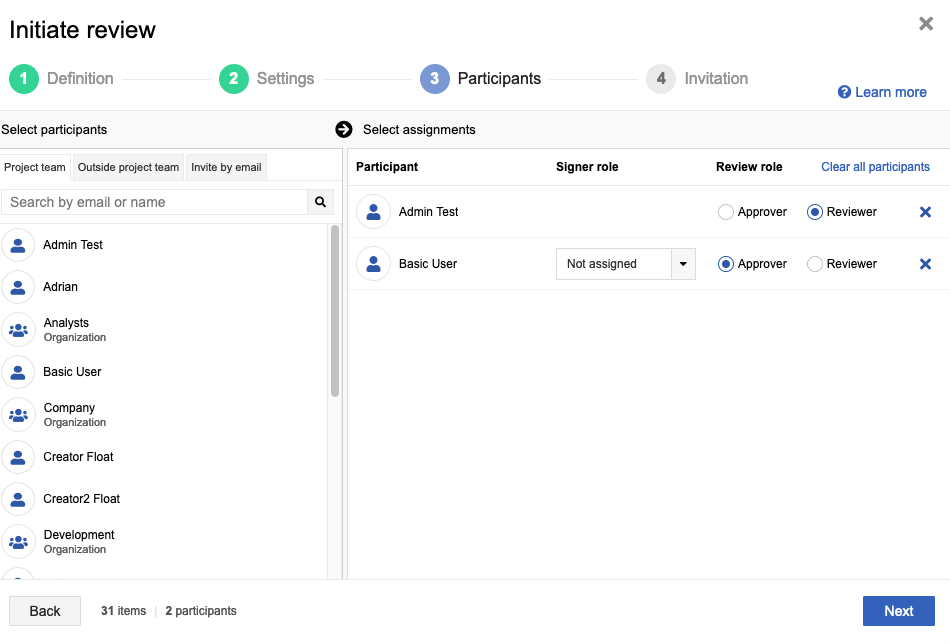The height and width of the screenshot is (644, 950).
Task: Click the participant list scrollbar
Action: pyautogui.click(x=335, y=310)
